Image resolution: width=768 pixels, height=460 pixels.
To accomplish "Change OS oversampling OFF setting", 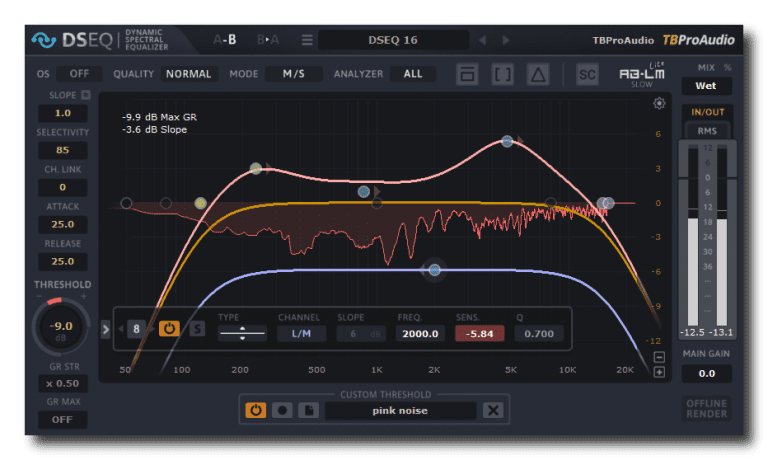I will pos(79,74).
